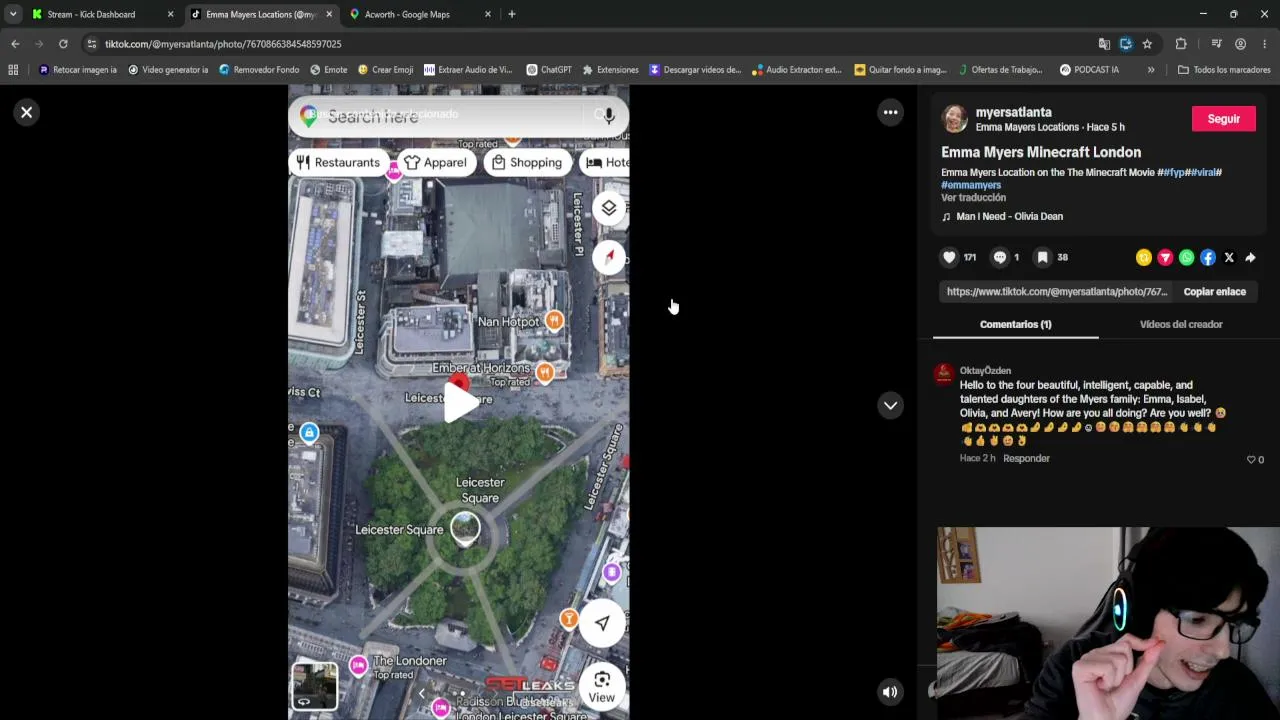Click Ver traducción to translate caption
1280x720 pixels.
tap(973, 198)
